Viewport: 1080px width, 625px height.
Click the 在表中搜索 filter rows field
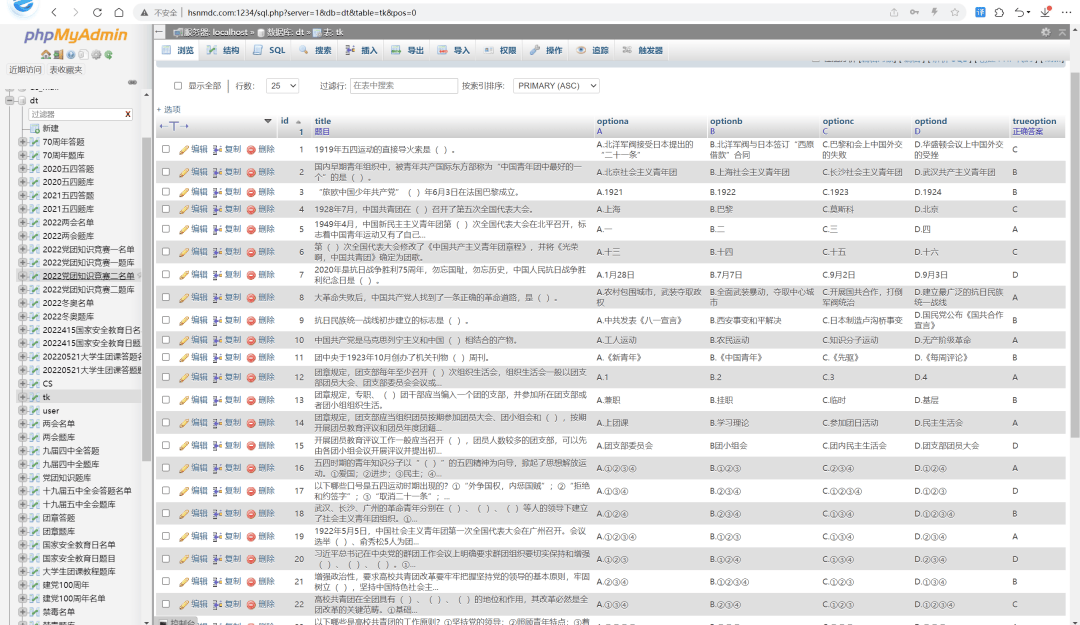[403, 86]
